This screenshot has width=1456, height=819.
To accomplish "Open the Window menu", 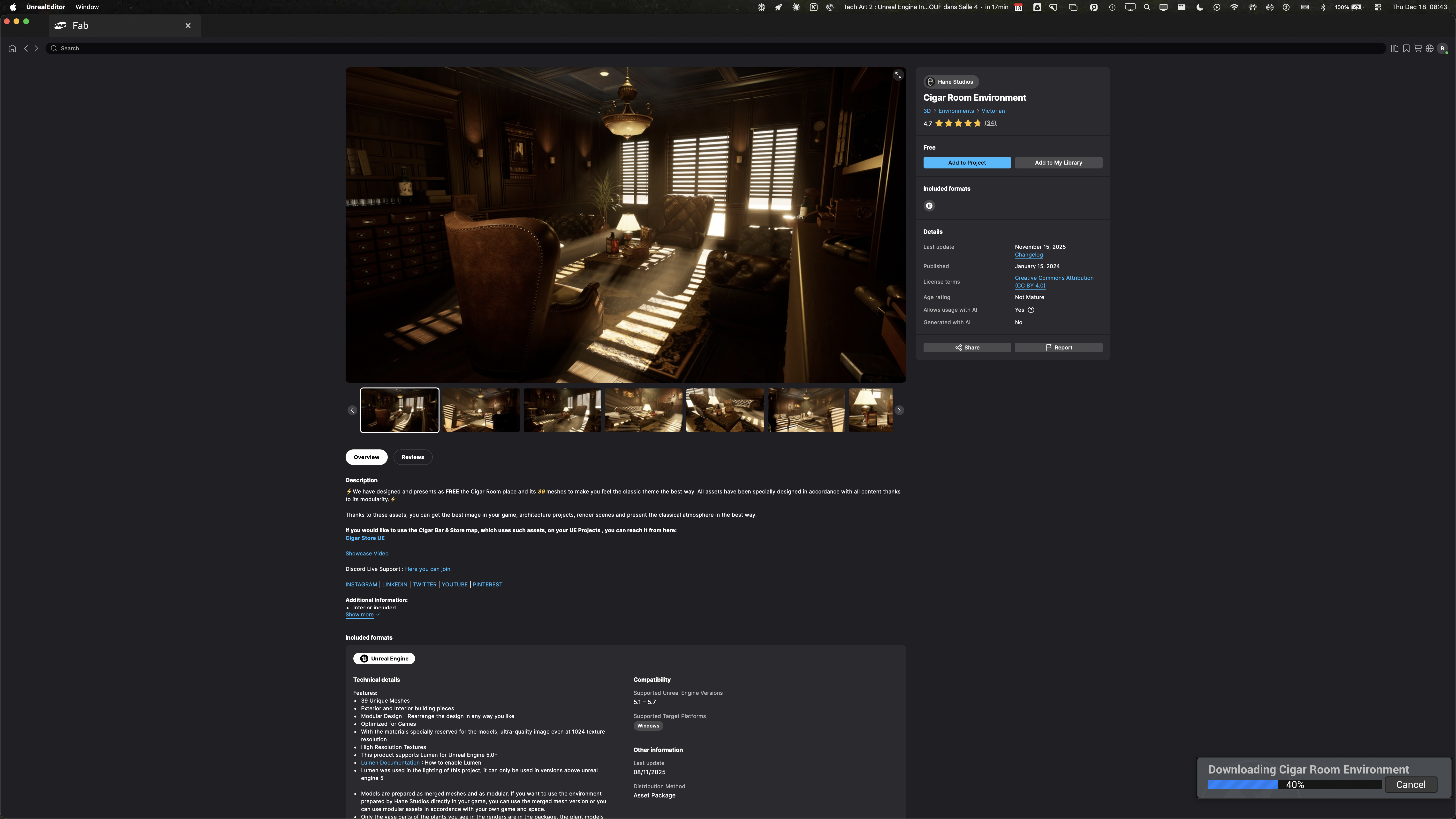I will [x=87, y=7].
